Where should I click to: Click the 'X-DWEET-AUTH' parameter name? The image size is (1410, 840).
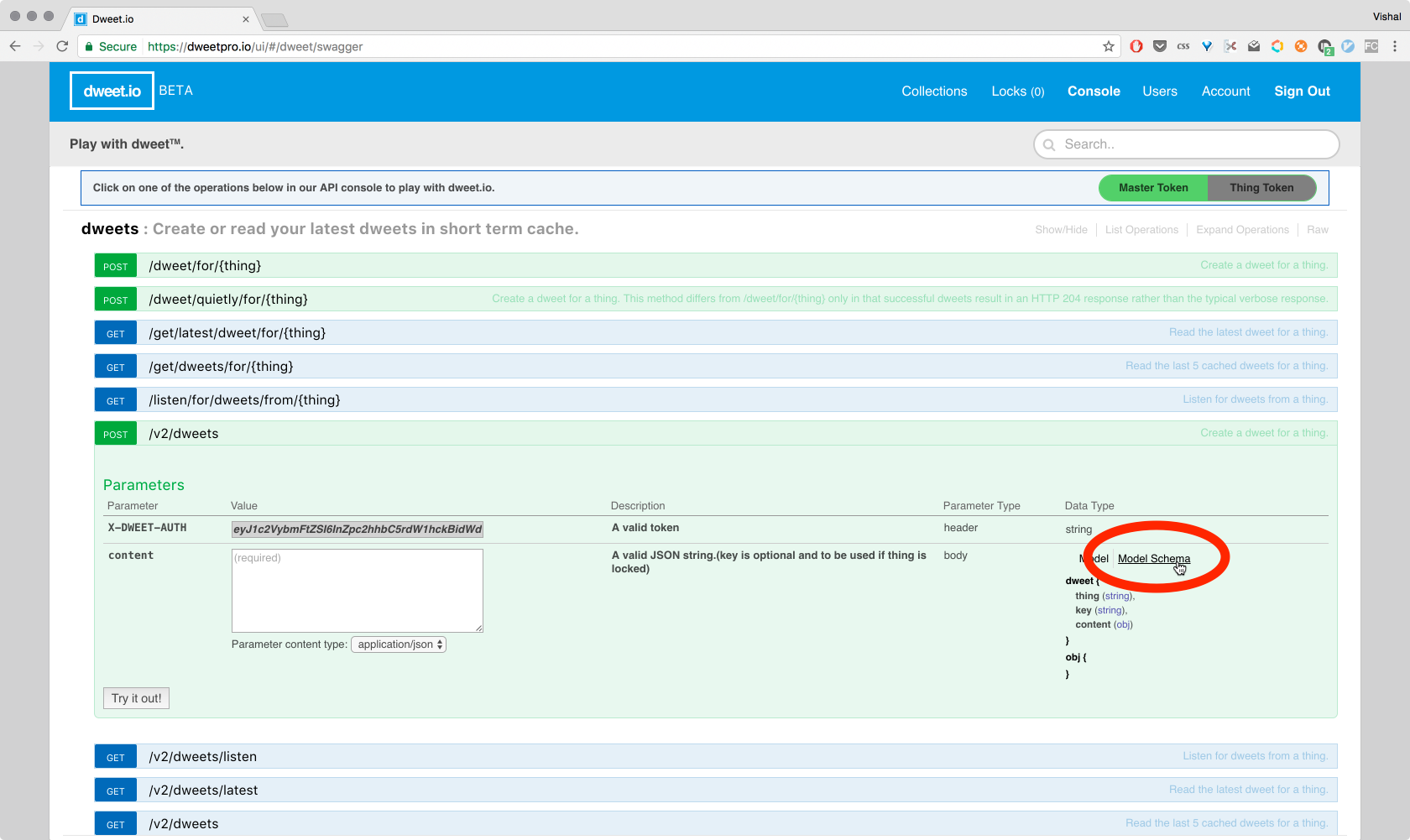point(148,528)
